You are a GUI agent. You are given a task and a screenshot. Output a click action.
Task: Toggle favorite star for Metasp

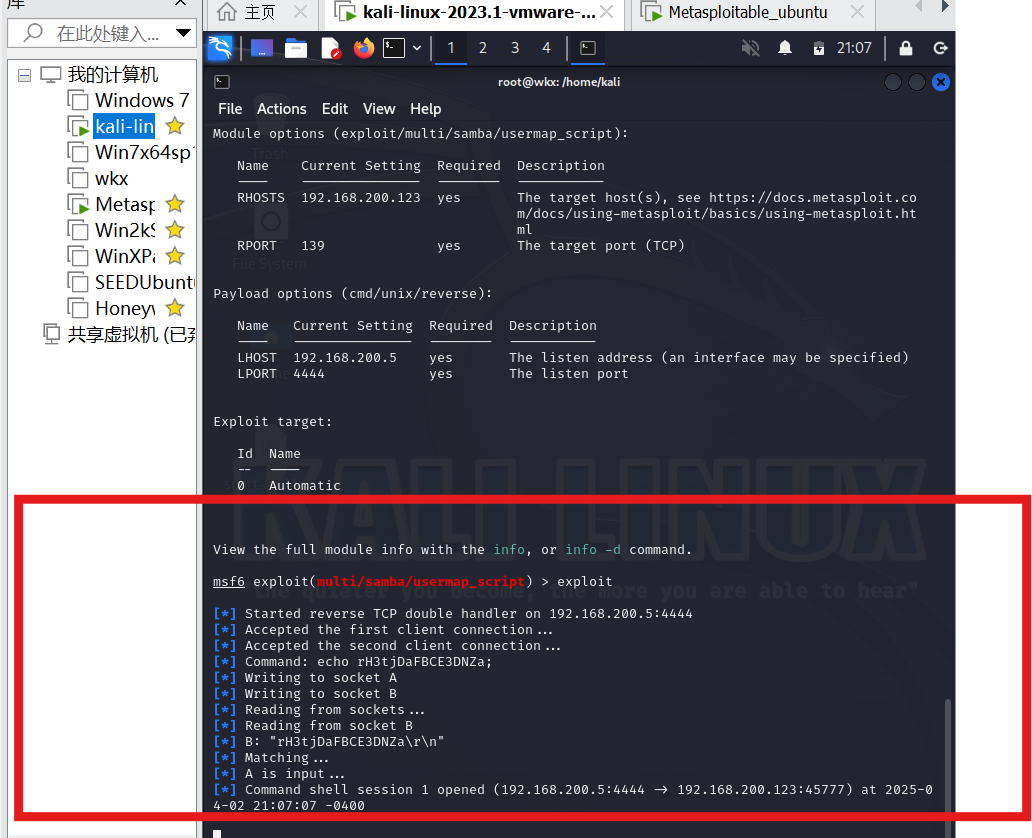click(174, 204)
